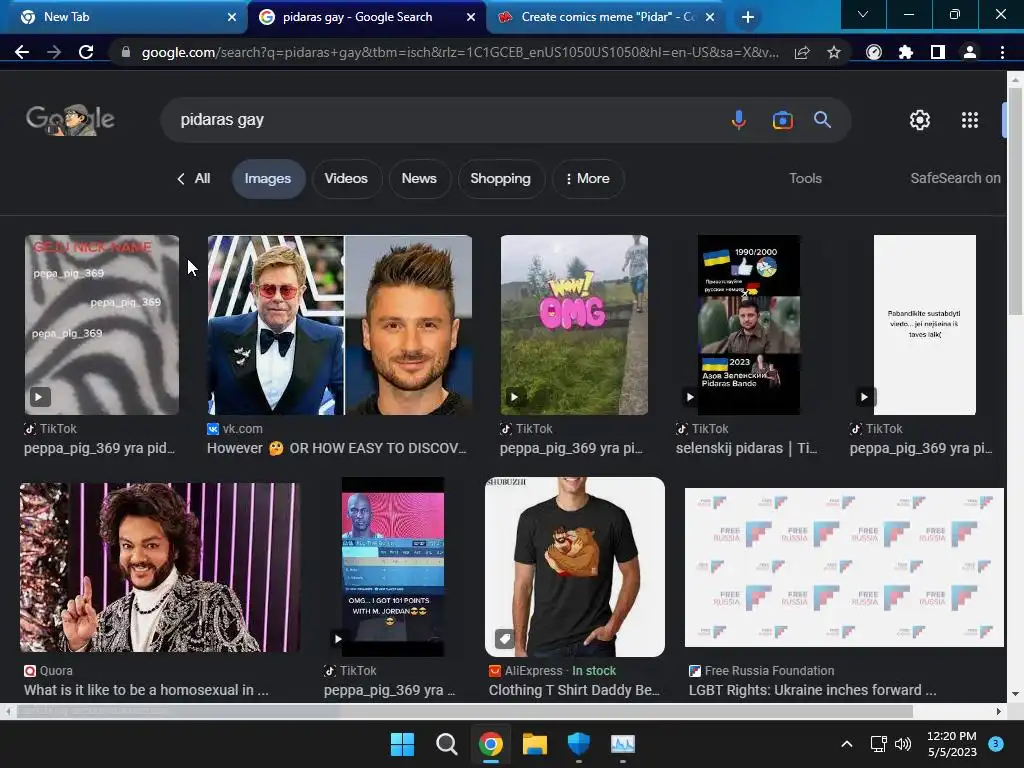The width and height of the screenshot is (1024, 768).
Task: Click the Google doodle logo
Action: (71, 120)
